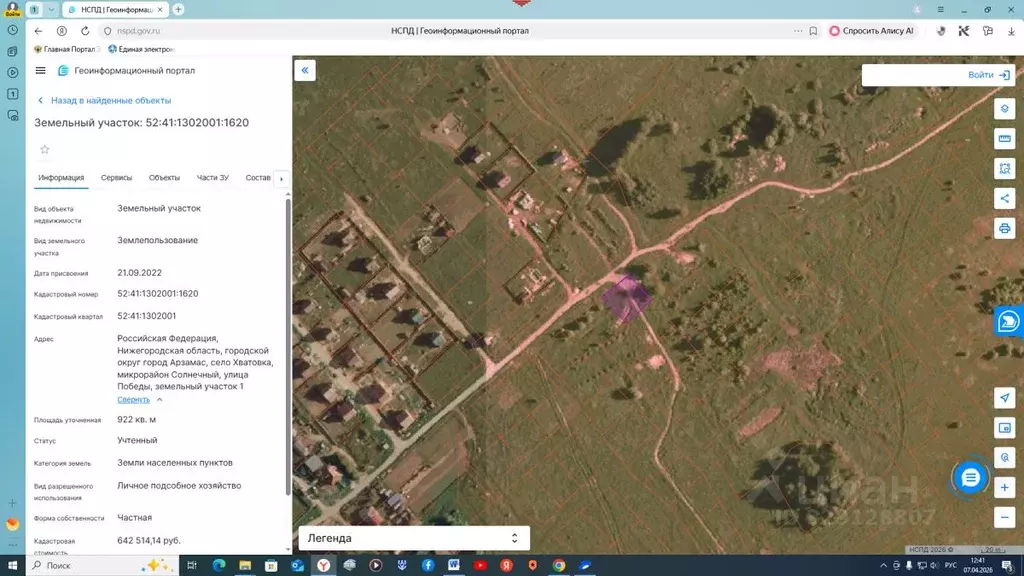1024x576 pixels.
Task: Click the geolocation arrow icon
Action: 1005,398
